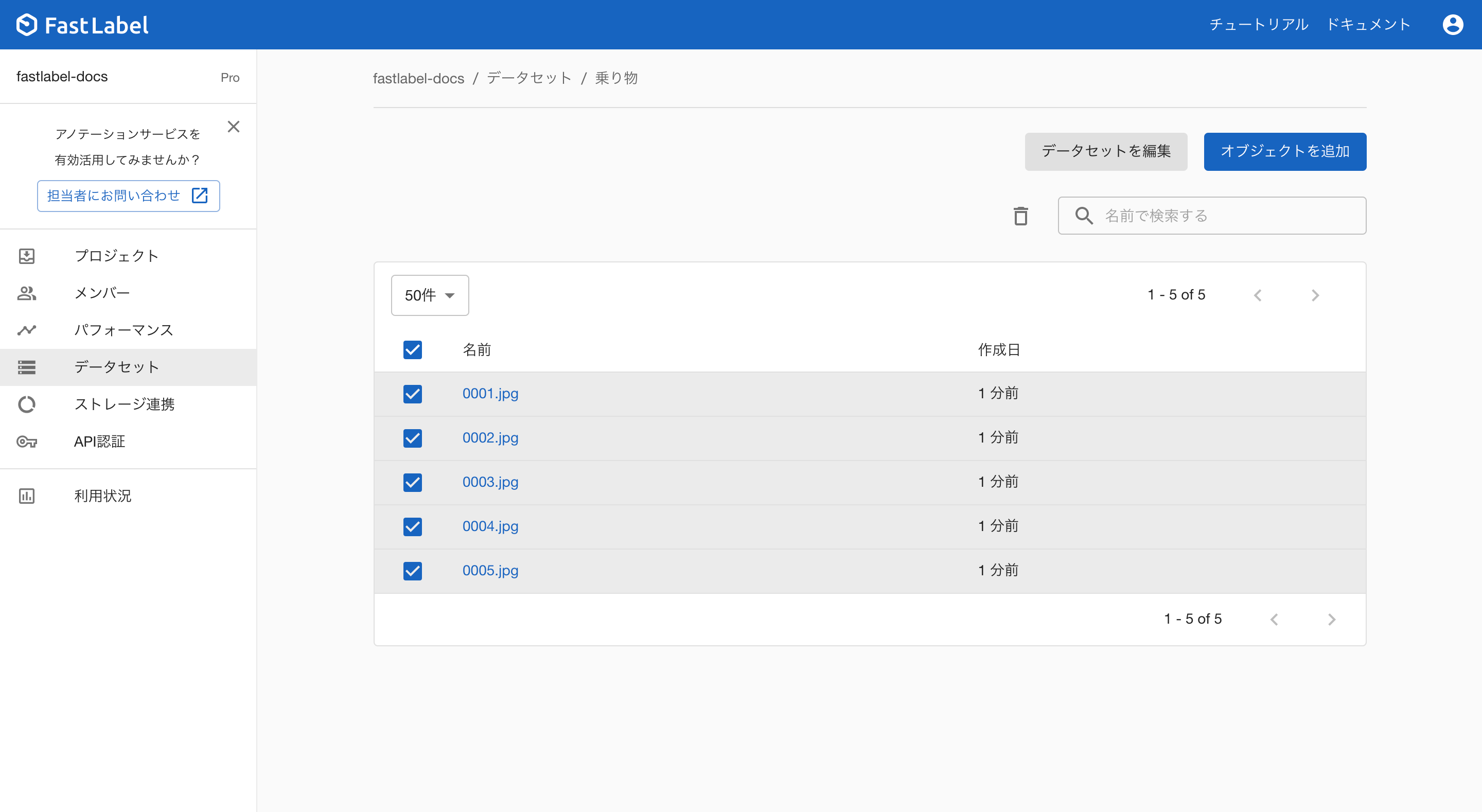The width and height of the screenshot is (1482, 812).
Task: Open the ストレージ連携 menu item
Action: [x=128, y=404]
